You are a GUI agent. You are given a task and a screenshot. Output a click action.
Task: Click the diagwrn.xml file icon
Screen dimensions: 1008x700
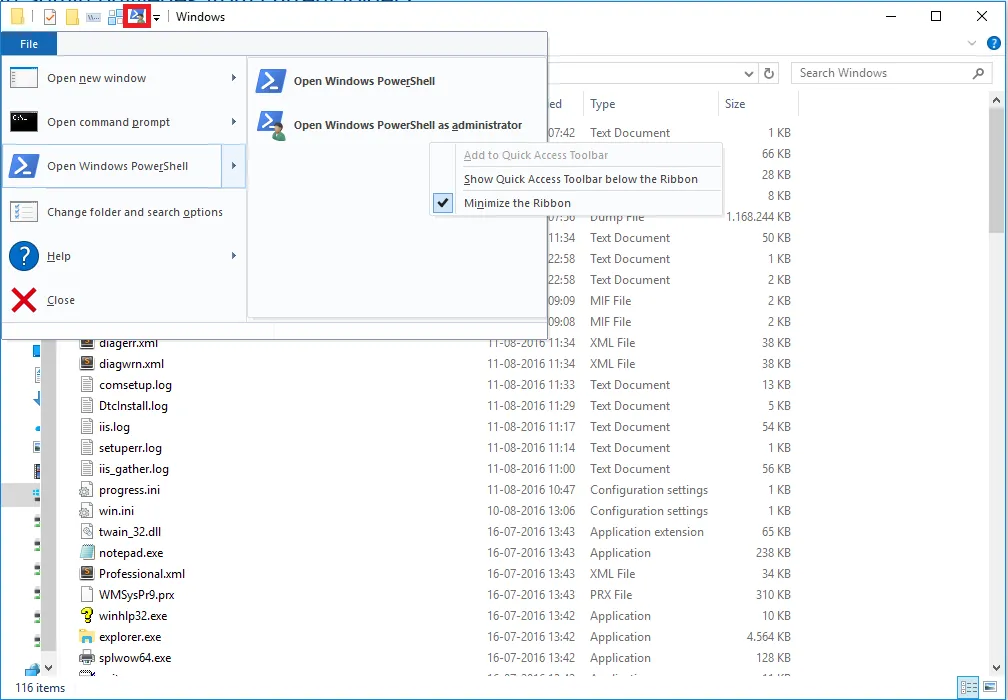coord(87,363)
